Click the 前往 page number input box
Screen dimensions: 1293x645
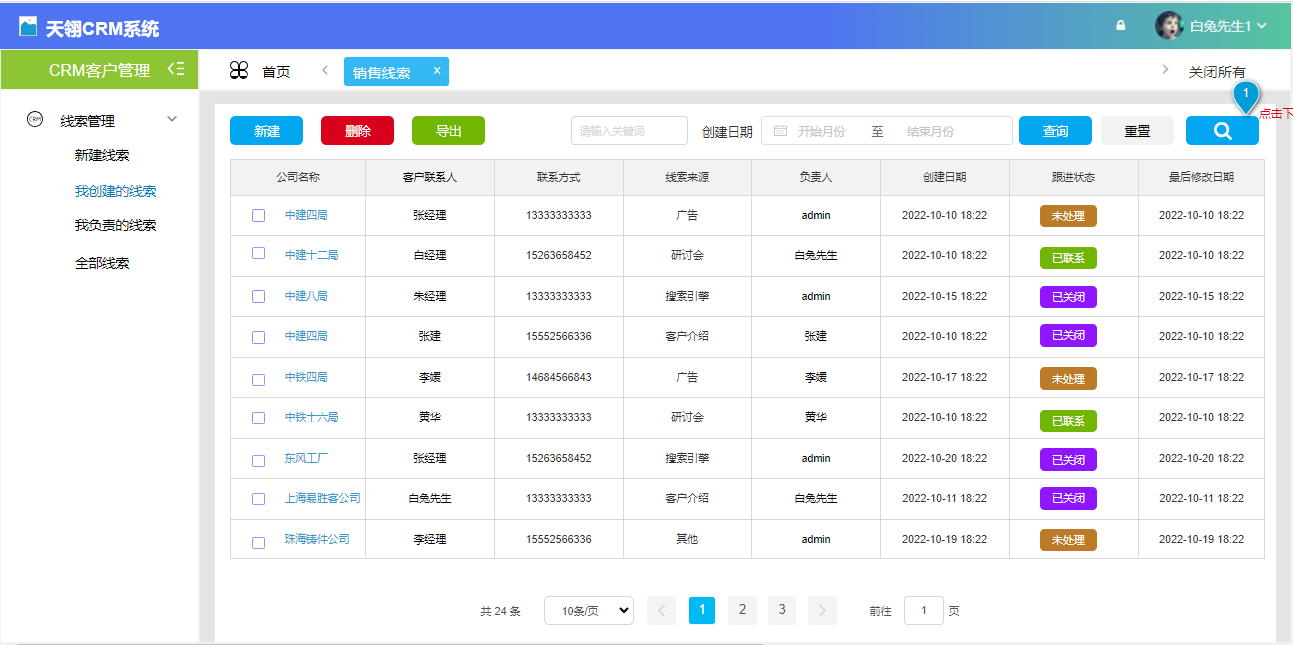pyautogui.click(x=923, y=610)
